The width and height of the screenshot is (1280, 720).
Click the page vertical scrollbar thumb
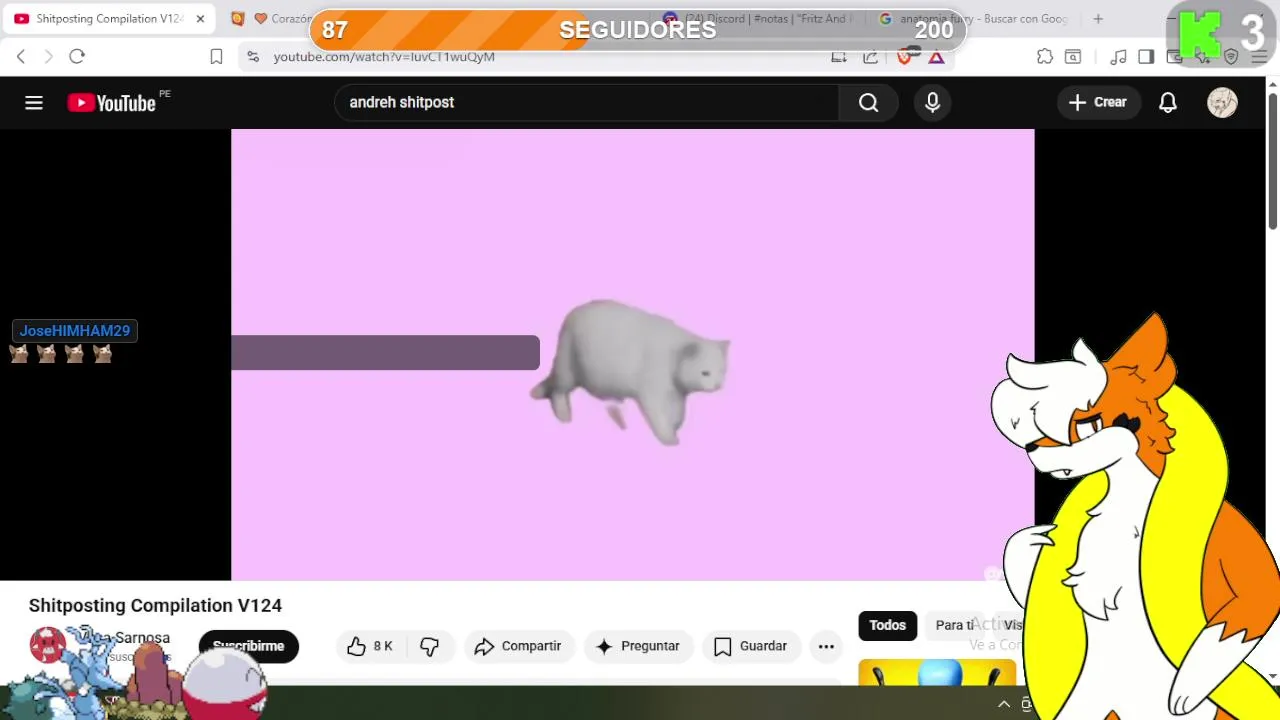pos(1272,160)
